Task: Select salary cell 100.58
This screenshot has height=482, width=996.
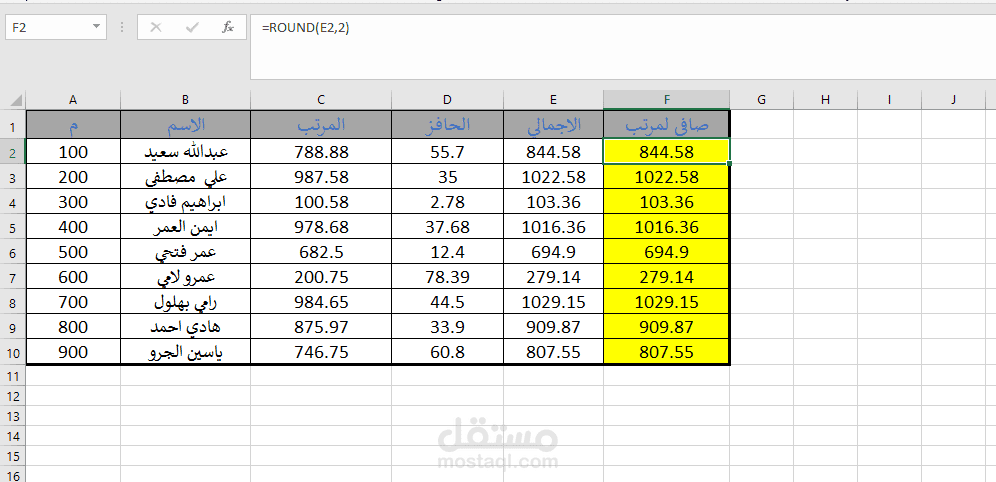Action: click(321, 202)
